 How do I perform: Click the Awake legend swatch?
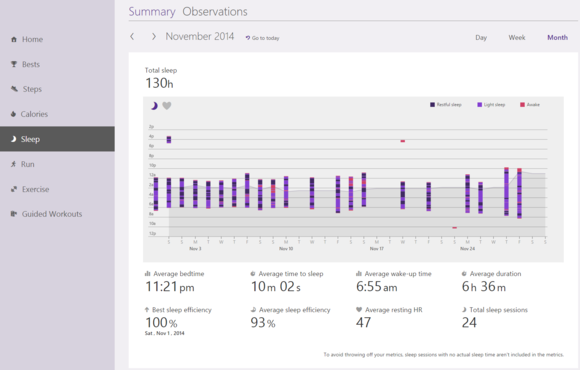click(x=522, y=105)
